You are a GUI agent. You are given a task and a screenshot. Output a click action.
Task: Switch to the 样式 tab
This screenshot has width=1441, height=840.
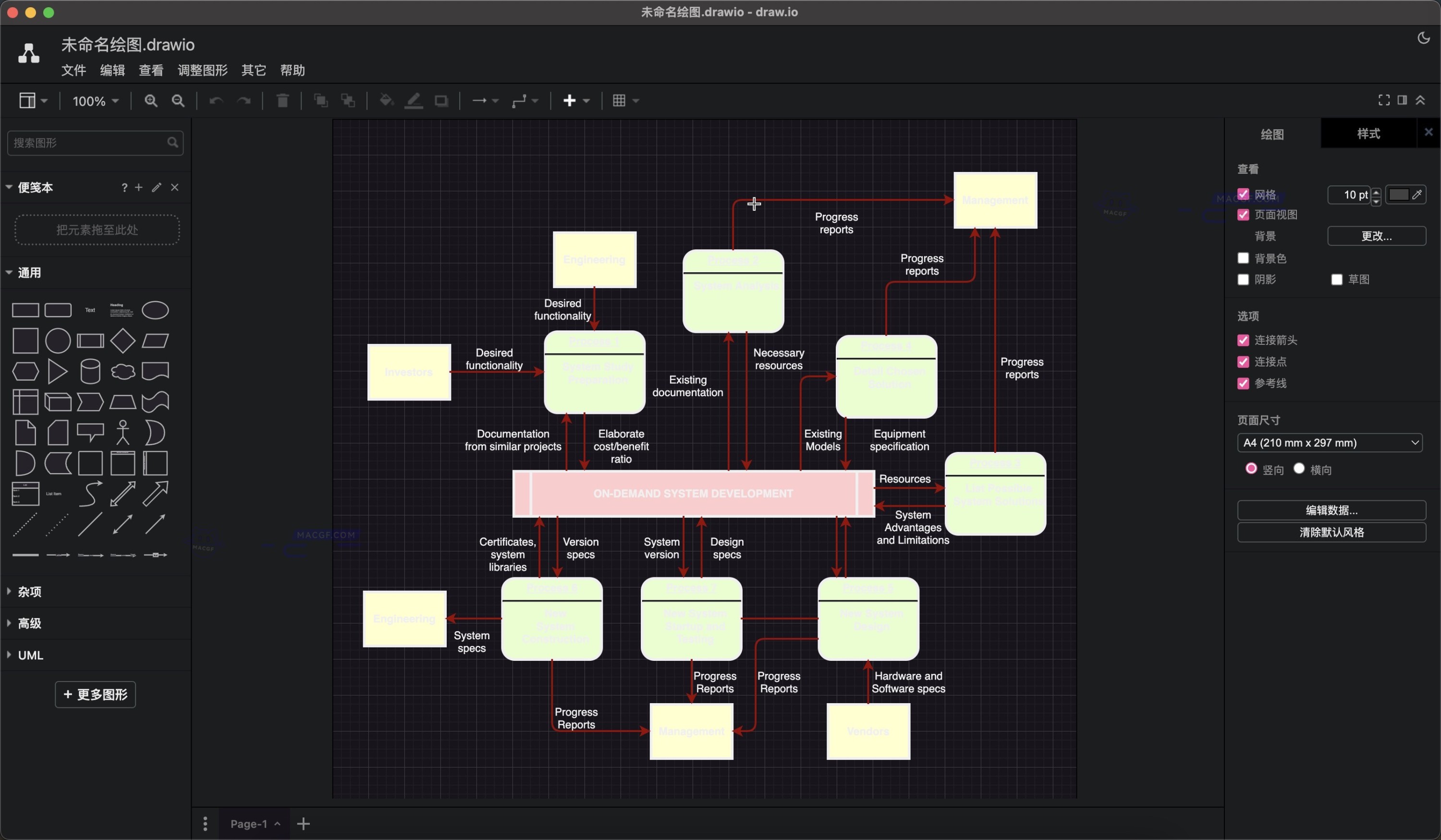point(1368,133)
